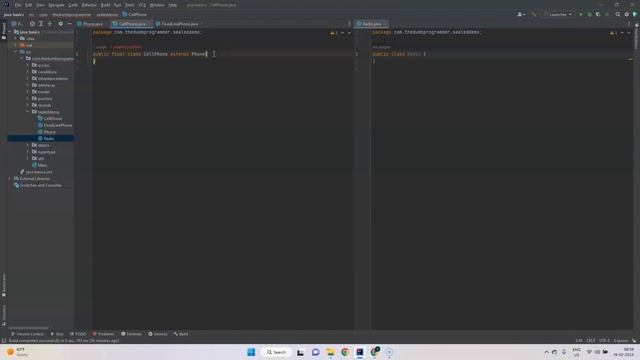Click the warning indicator in CellPhone editor
Viewport: 640px width, 360px height.
334,33
